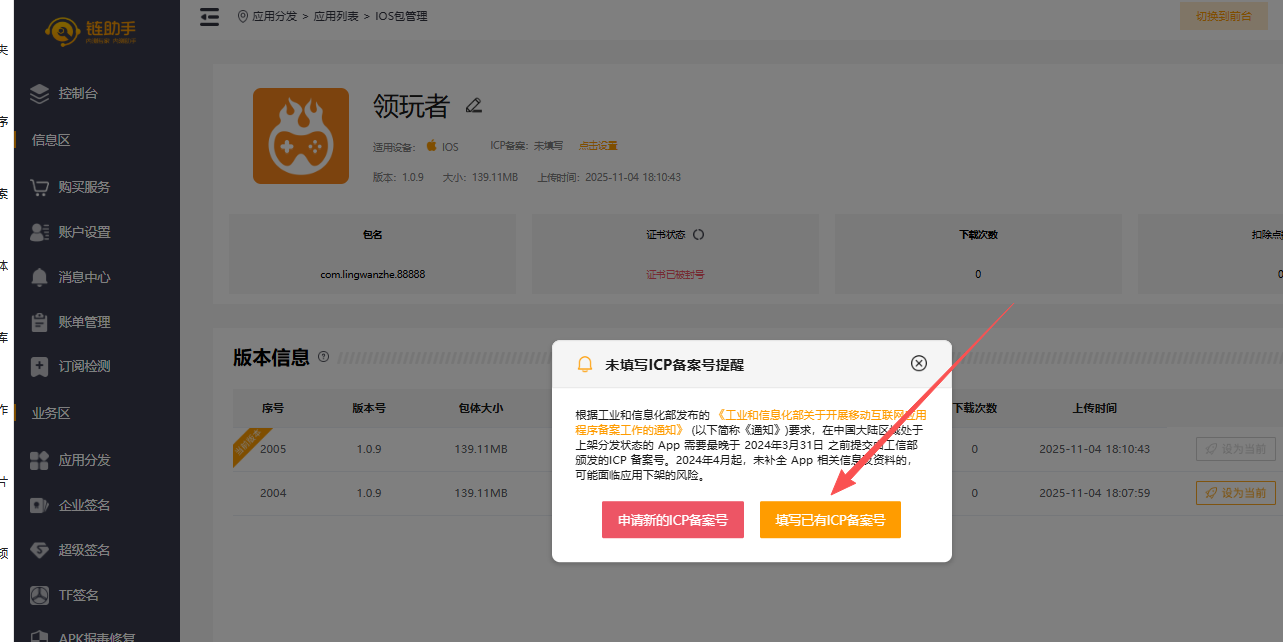Click the 点击设置 ICP link
This screenshot has width=1283, height=642.
[x=598, y=146]
